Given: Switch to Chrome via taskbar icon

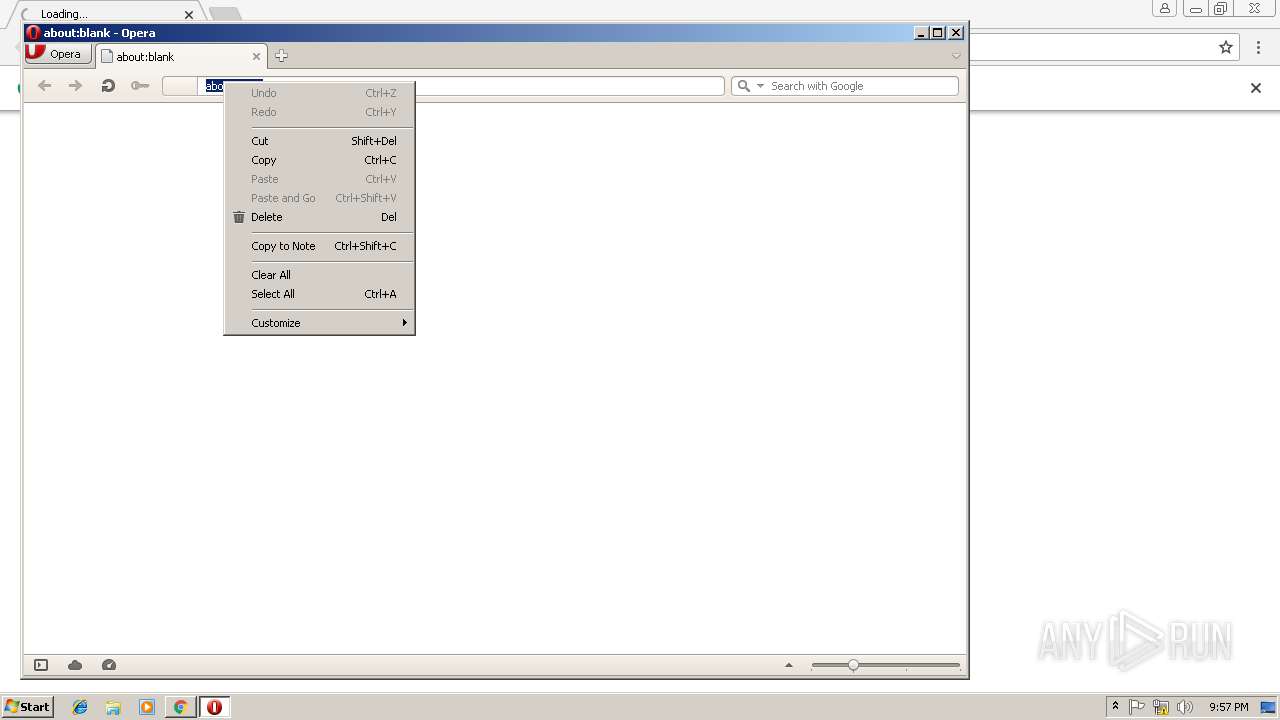Looking at the screenshot, I should (181, 707).
